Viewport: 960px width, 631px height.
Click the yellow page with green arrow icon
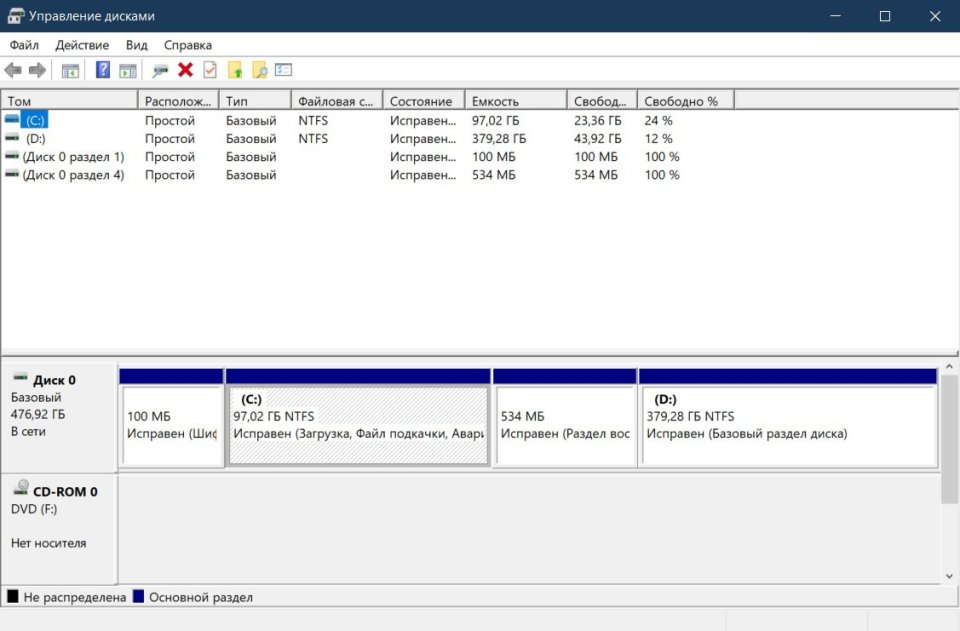pyautogui.click(x=235, y=70)
